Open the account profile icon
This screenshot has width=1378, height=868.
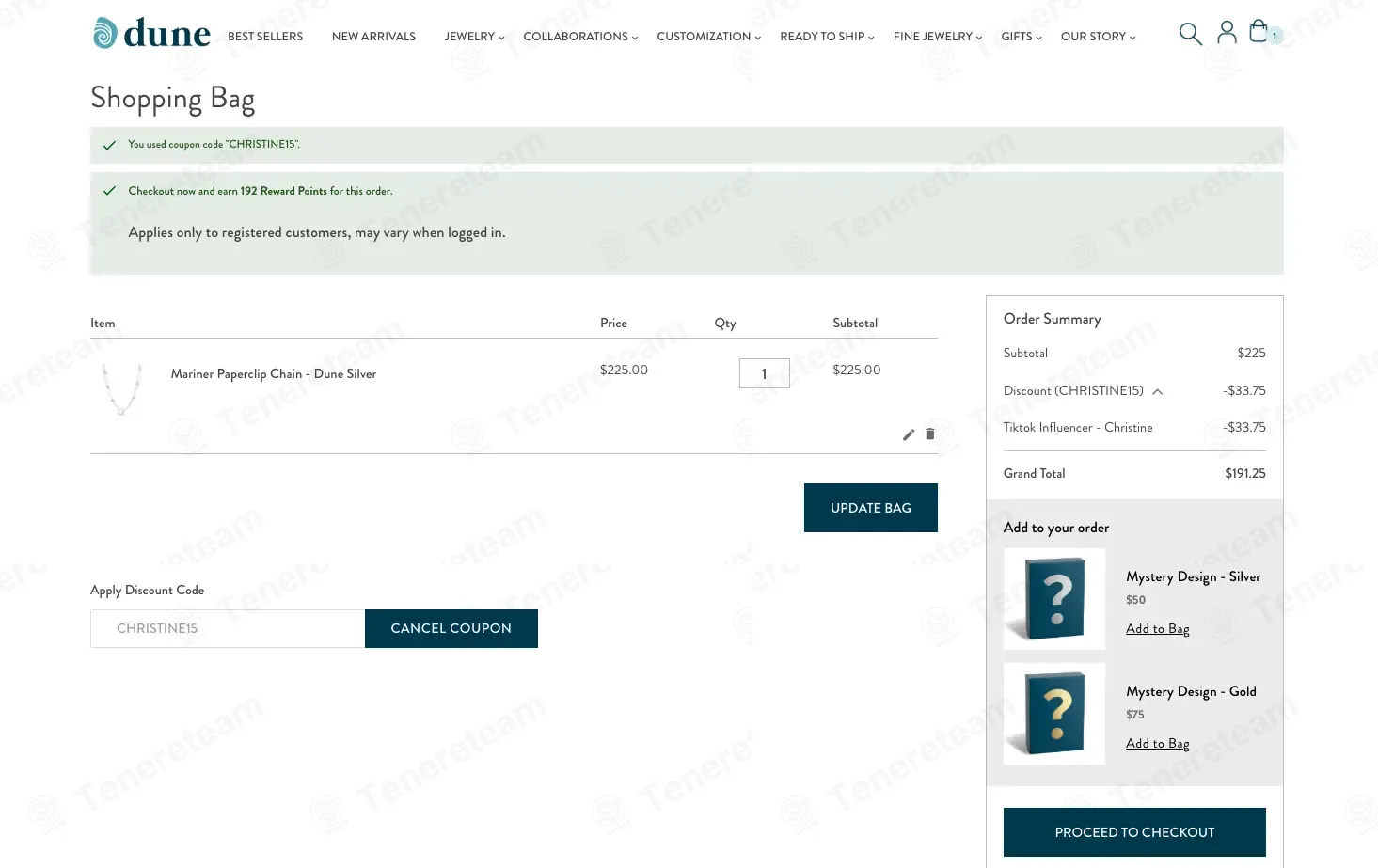click(x=1227, y=33)
